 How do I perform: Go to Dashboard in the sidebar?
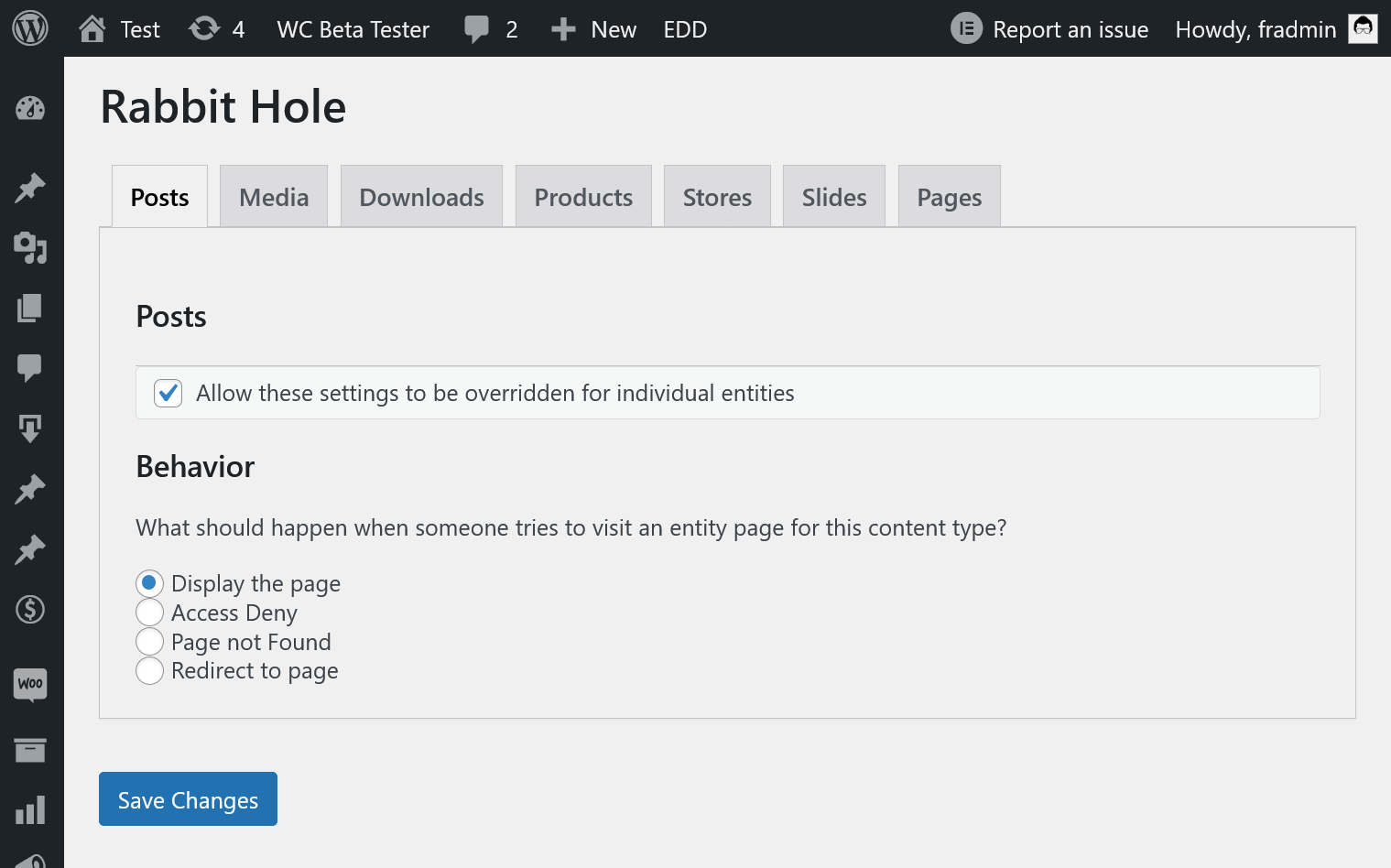coord(30,108)
